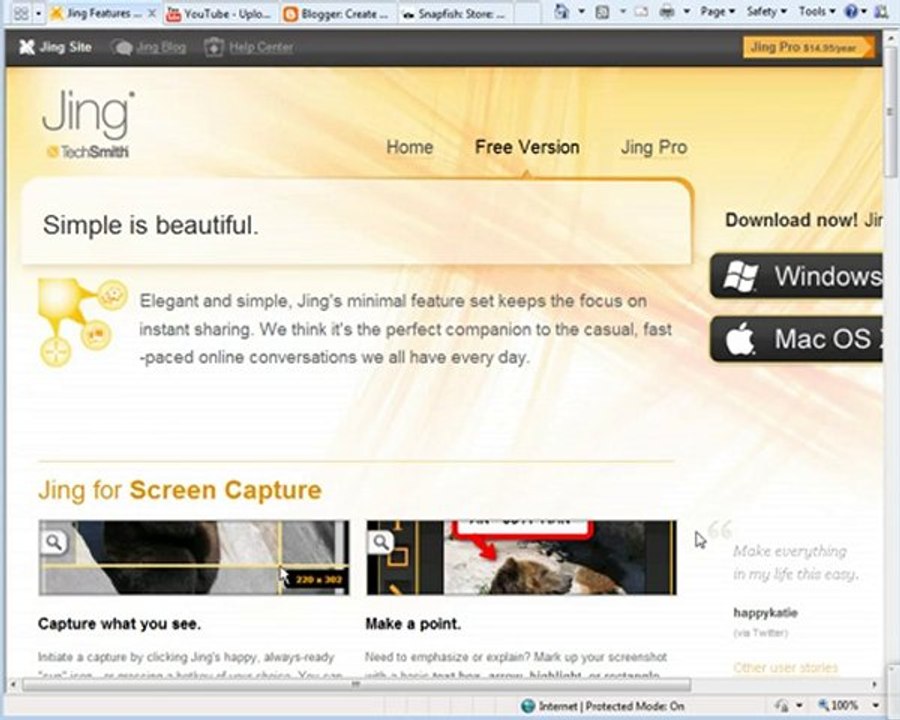Click the Feeds toolbar icon

click(x=602, y=11)
